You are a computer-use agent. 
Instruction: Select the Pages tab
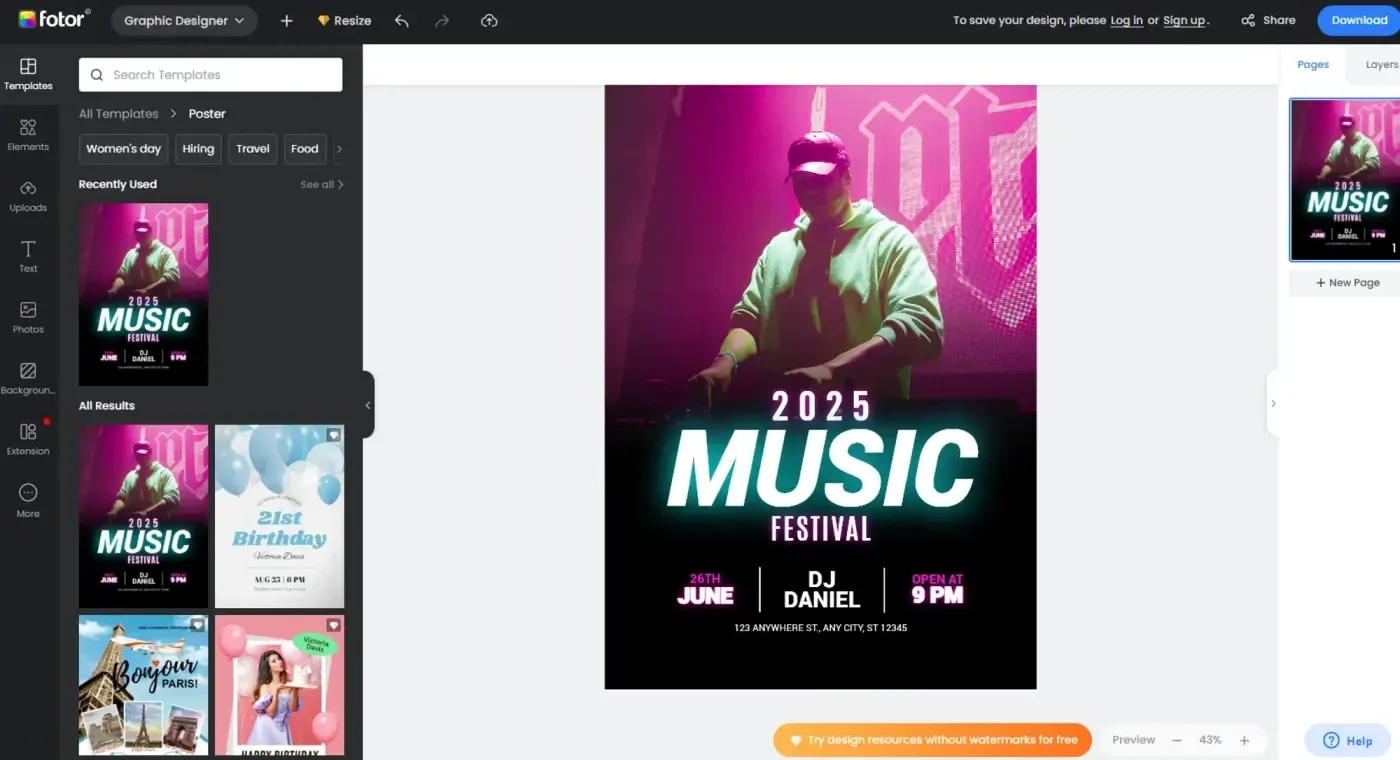(1313, 64)
